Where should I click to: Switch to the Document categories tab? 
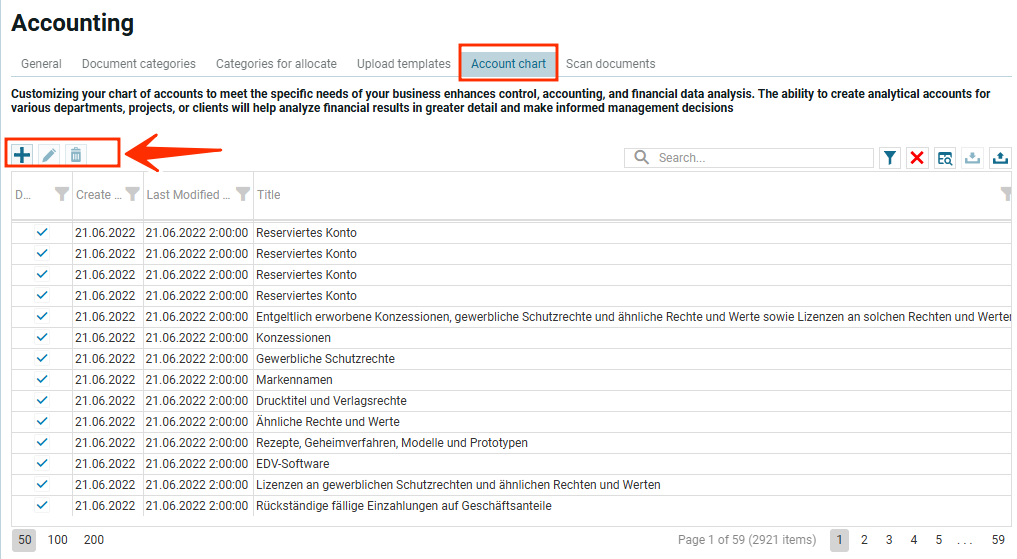point(139,64)
